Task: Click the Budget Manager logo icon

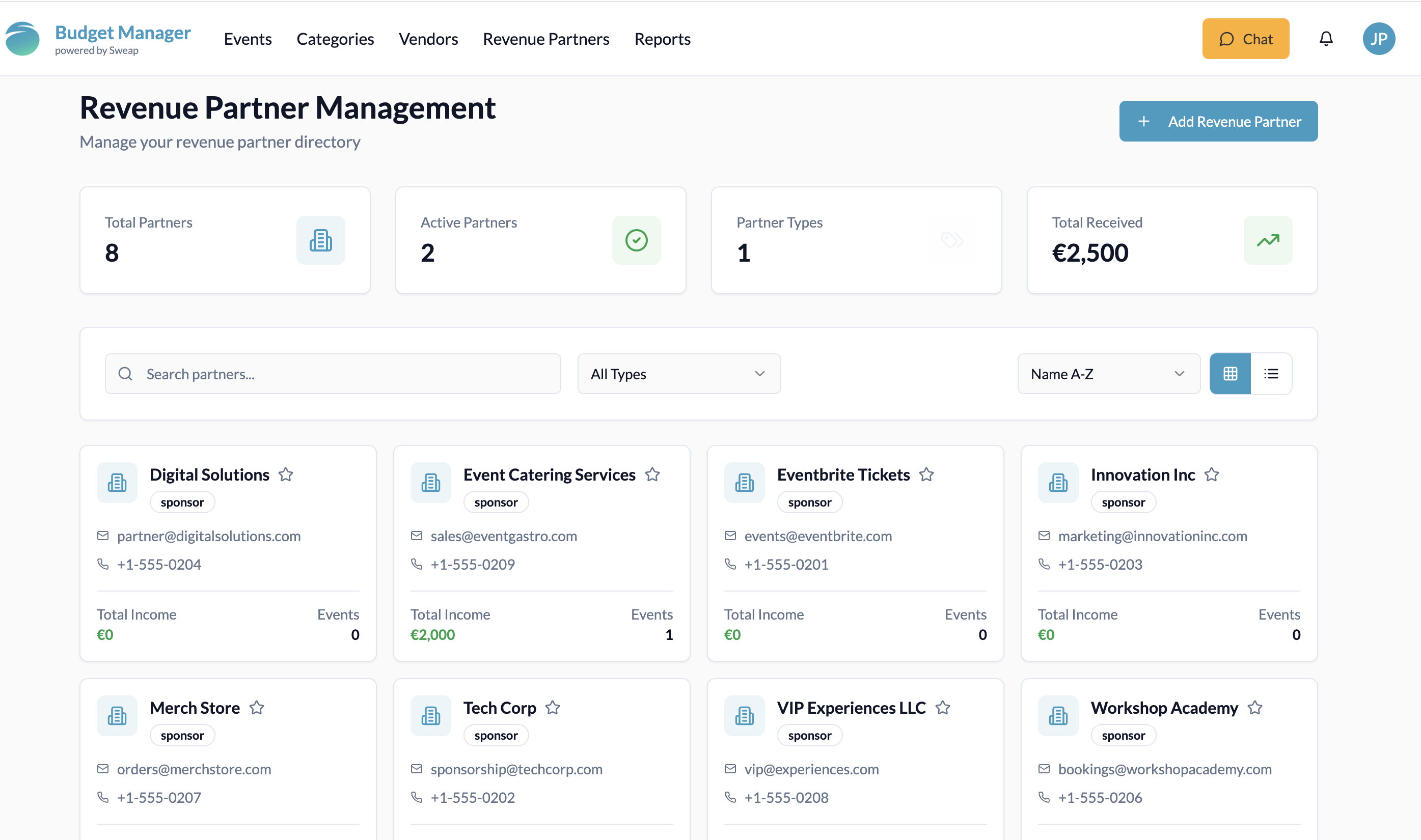Action: pyautogui.click(x=22, y=39)
